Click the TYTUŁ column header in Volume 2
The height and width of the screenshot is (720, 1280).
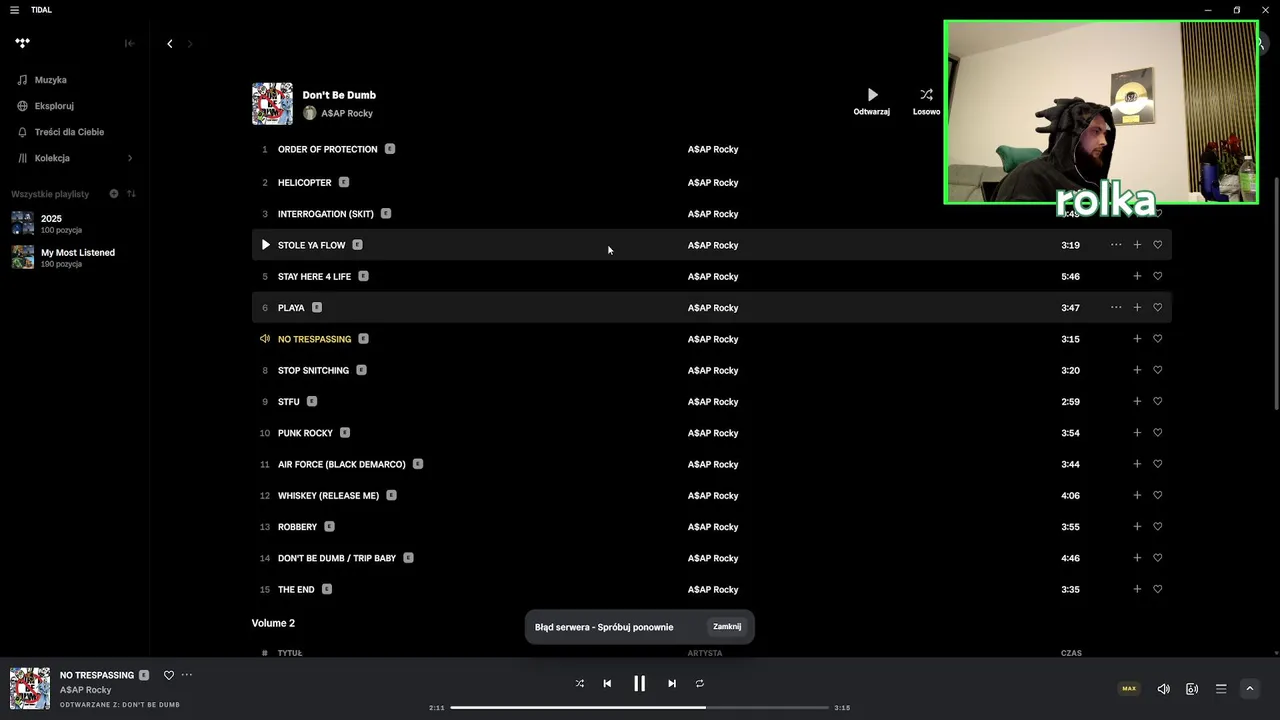[x=290, y=653]
